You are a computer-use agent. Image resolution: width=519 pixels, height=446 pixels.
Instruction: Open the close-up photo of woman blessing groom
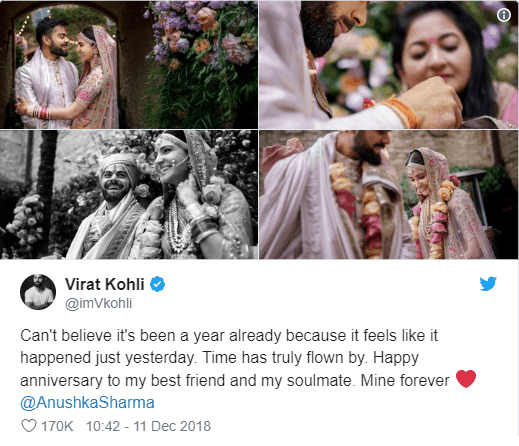pyautogui.click(x=389, y=64)
